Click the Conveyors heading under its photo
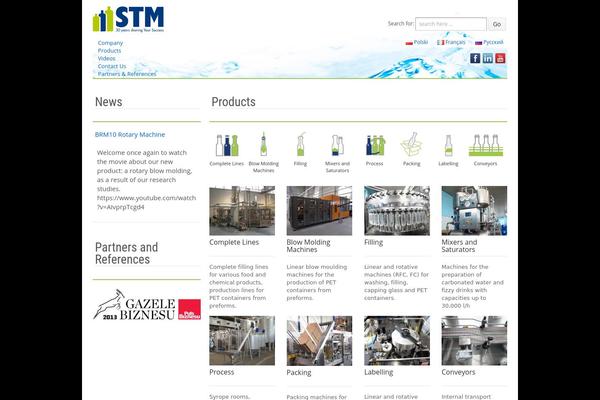This screenshot has width=600, height=400. coord(458,372)
